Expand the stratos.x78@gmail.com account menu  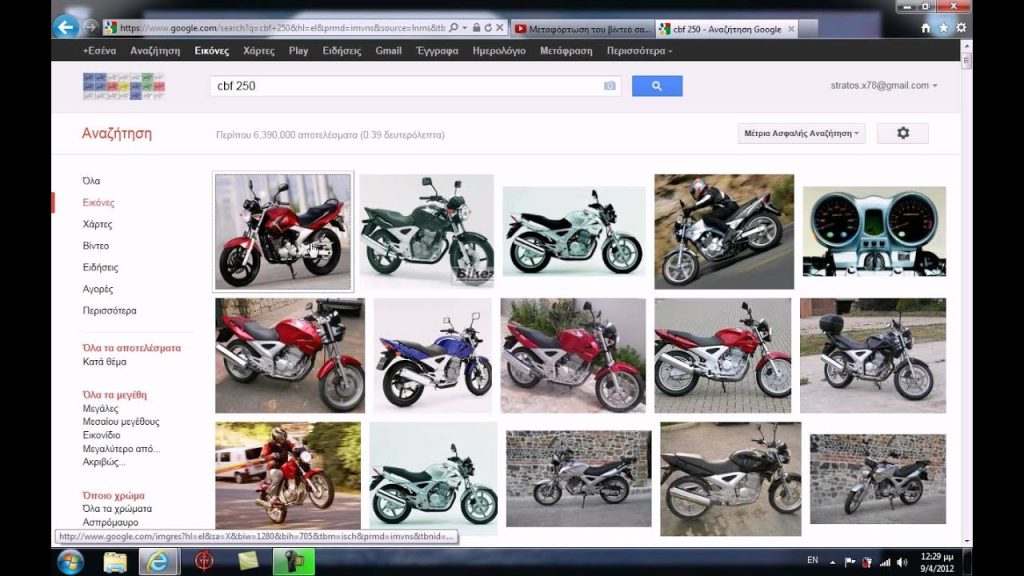(x=884, y=86)
